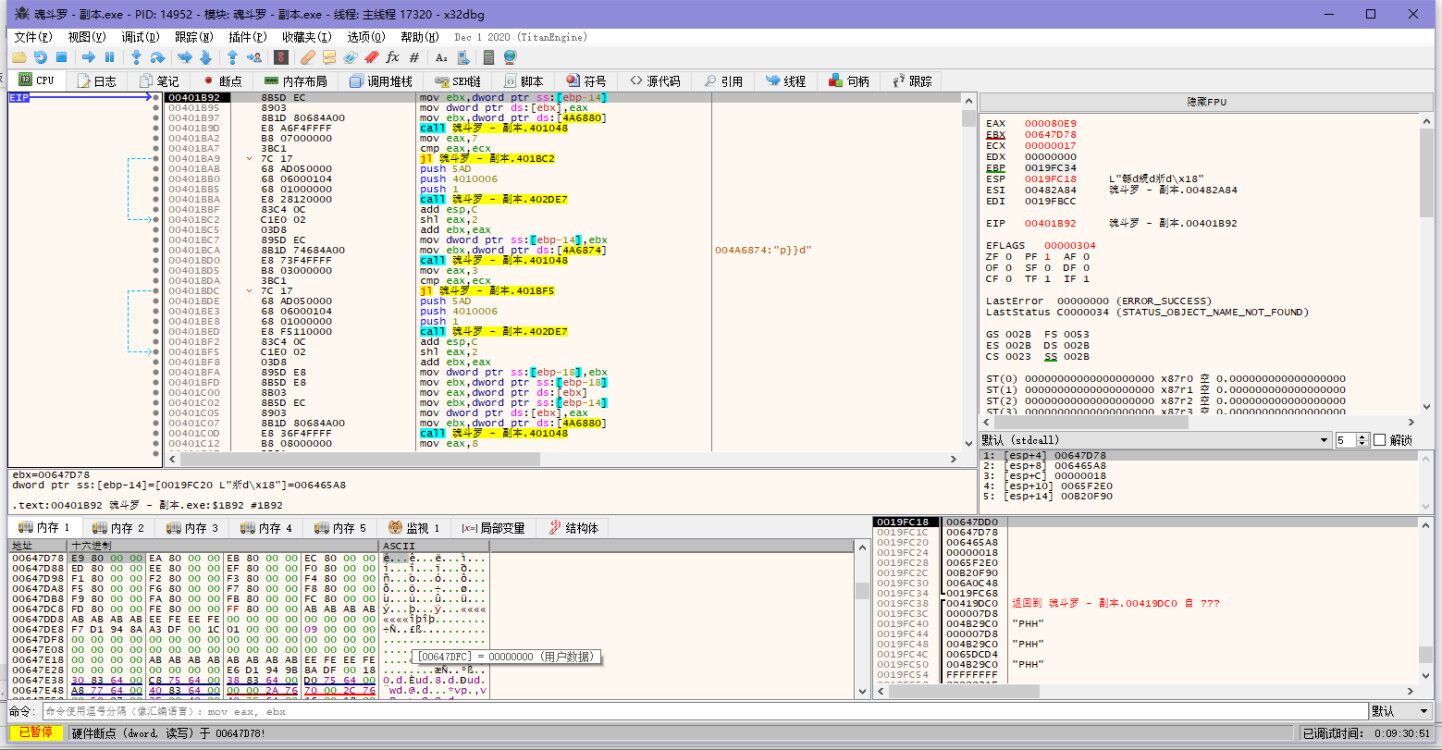Click the registers panel horizontal scrollbar

point(1198,423)
